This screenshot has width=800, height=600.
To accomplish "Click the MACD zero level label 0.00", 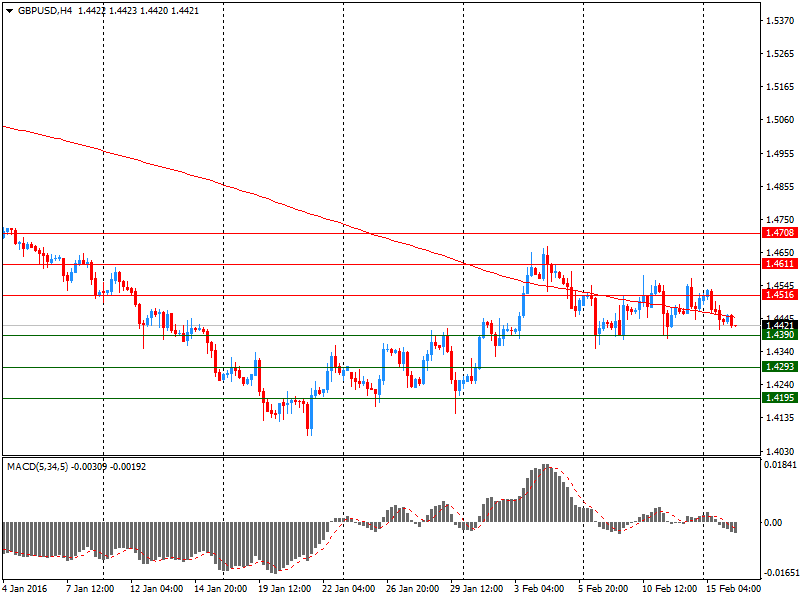I will tap(773, 522).
